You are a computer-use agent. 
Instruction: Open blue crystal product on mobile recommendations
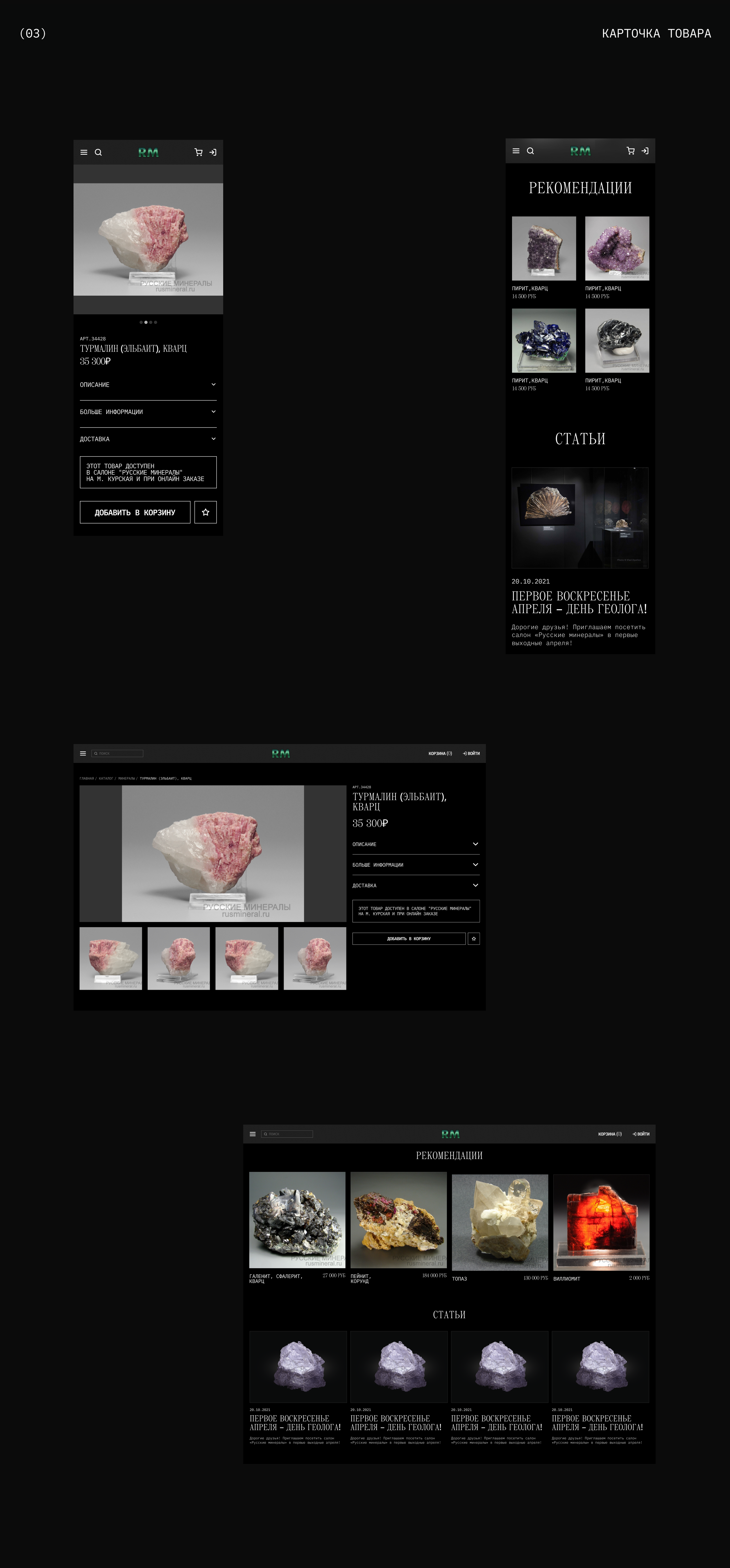pos(544,340)
